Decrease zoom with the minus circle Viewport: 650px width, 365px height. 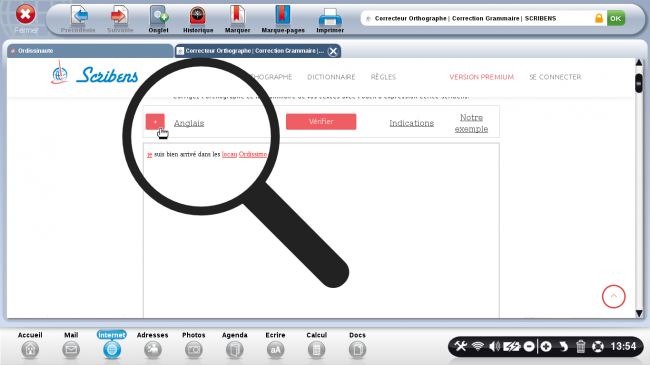click(529, 346)
